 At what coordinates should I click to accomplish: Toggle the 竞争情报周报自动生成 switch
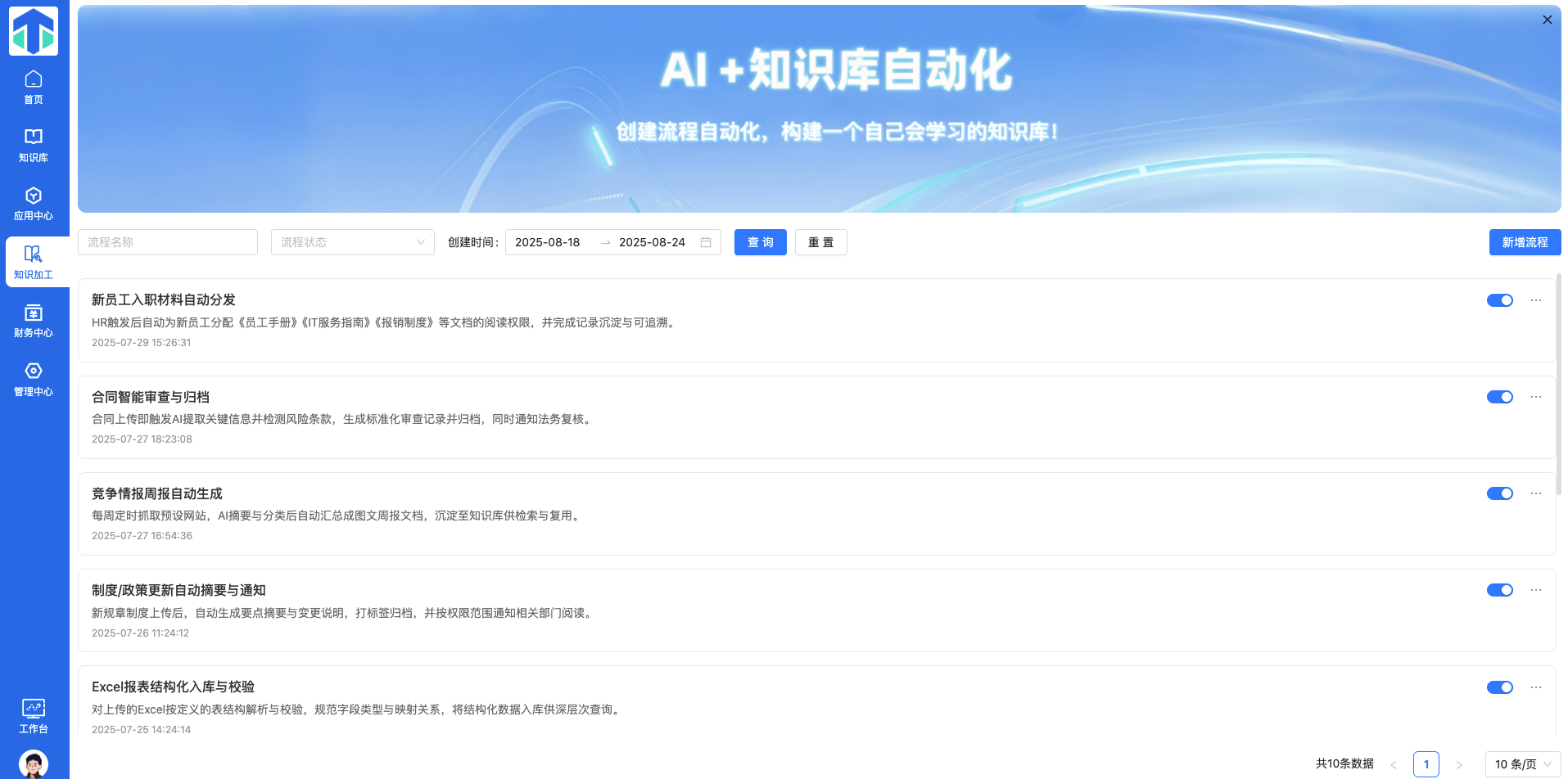coord(1500,493)
